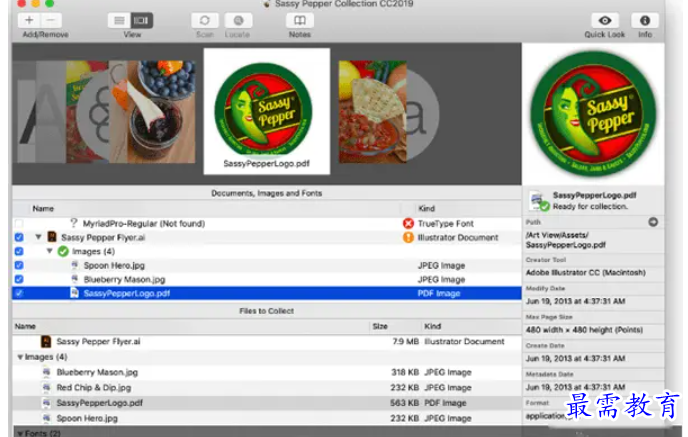The height and width of the screenshot is (437, 688).
Task: Switch to list view mode
Action: 119,21
